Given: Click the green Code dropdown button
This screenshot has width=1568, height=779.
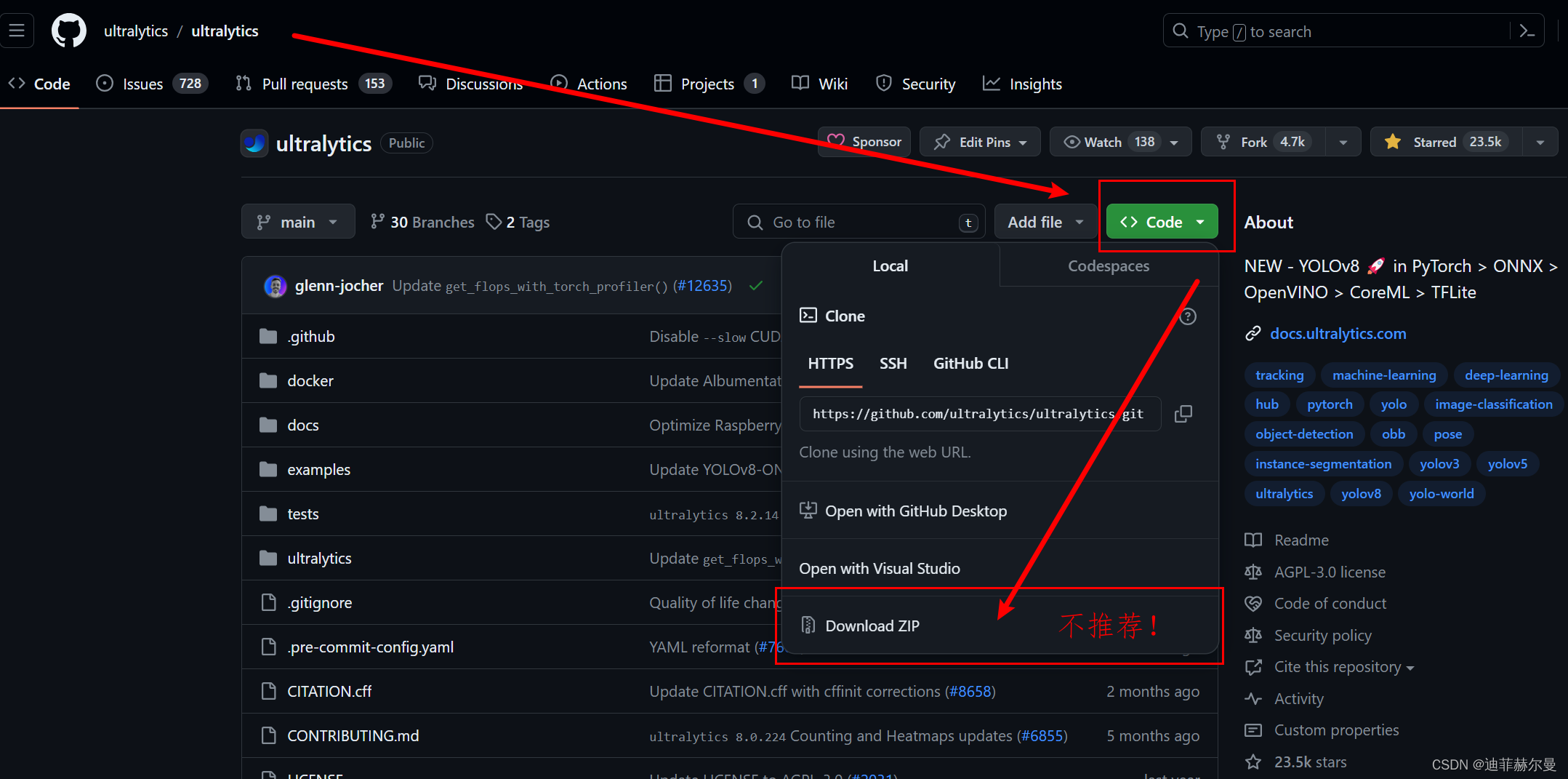Looking at the screenshot, I should coord(1162,222).
